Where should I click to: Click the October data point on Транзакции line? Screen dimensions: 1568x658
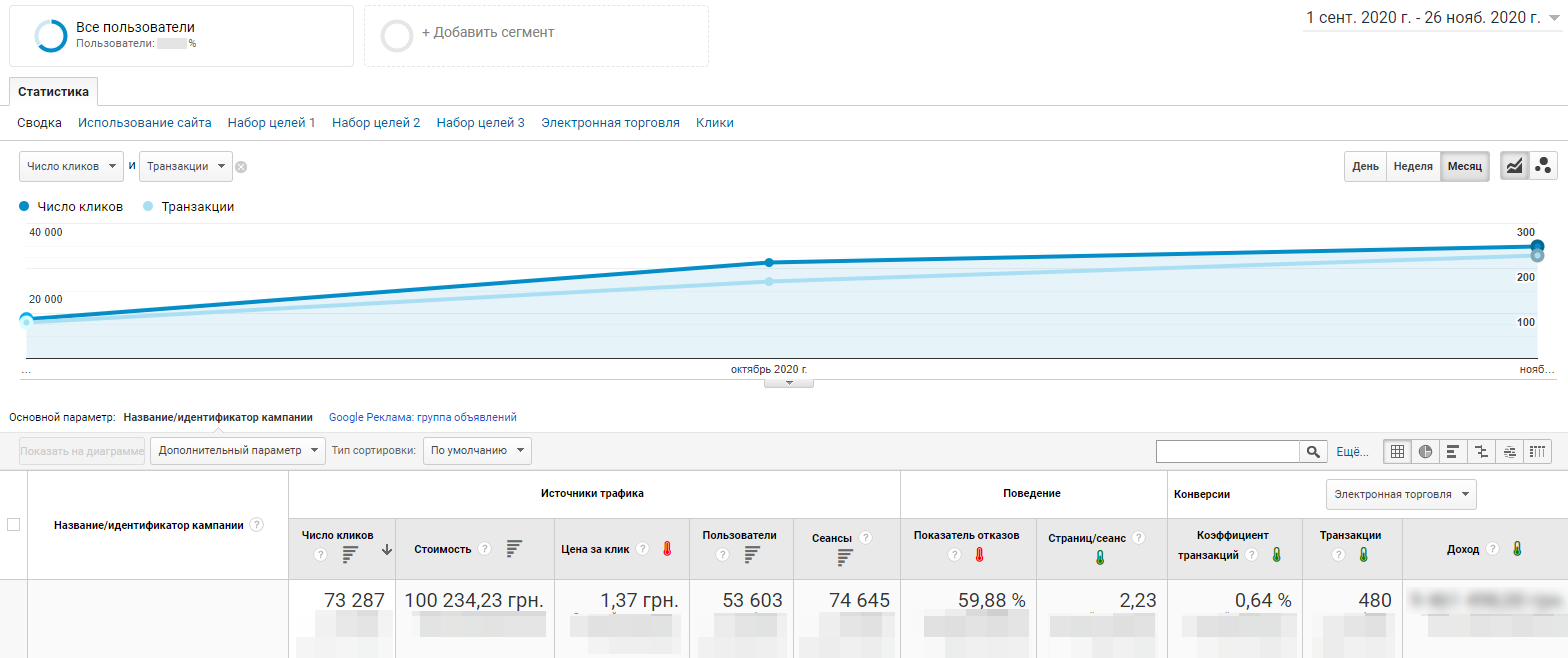tap(769, 282)
